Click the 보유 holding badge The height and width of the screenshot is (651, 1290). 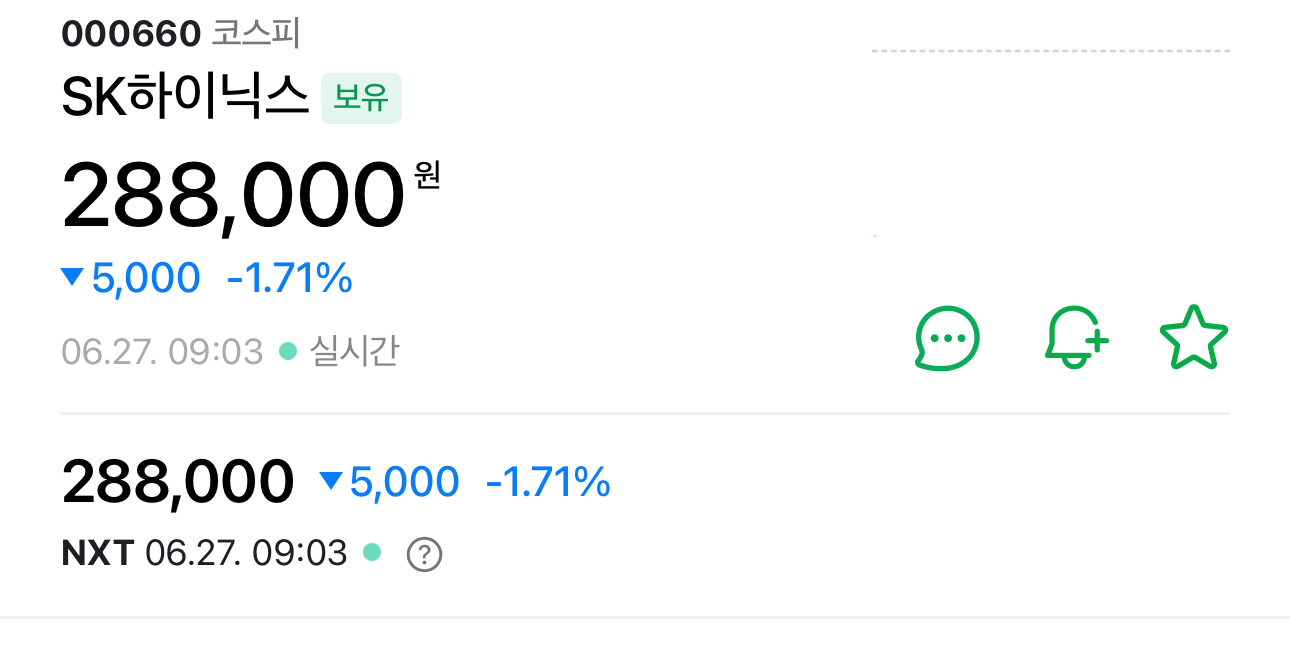(361, 99)
